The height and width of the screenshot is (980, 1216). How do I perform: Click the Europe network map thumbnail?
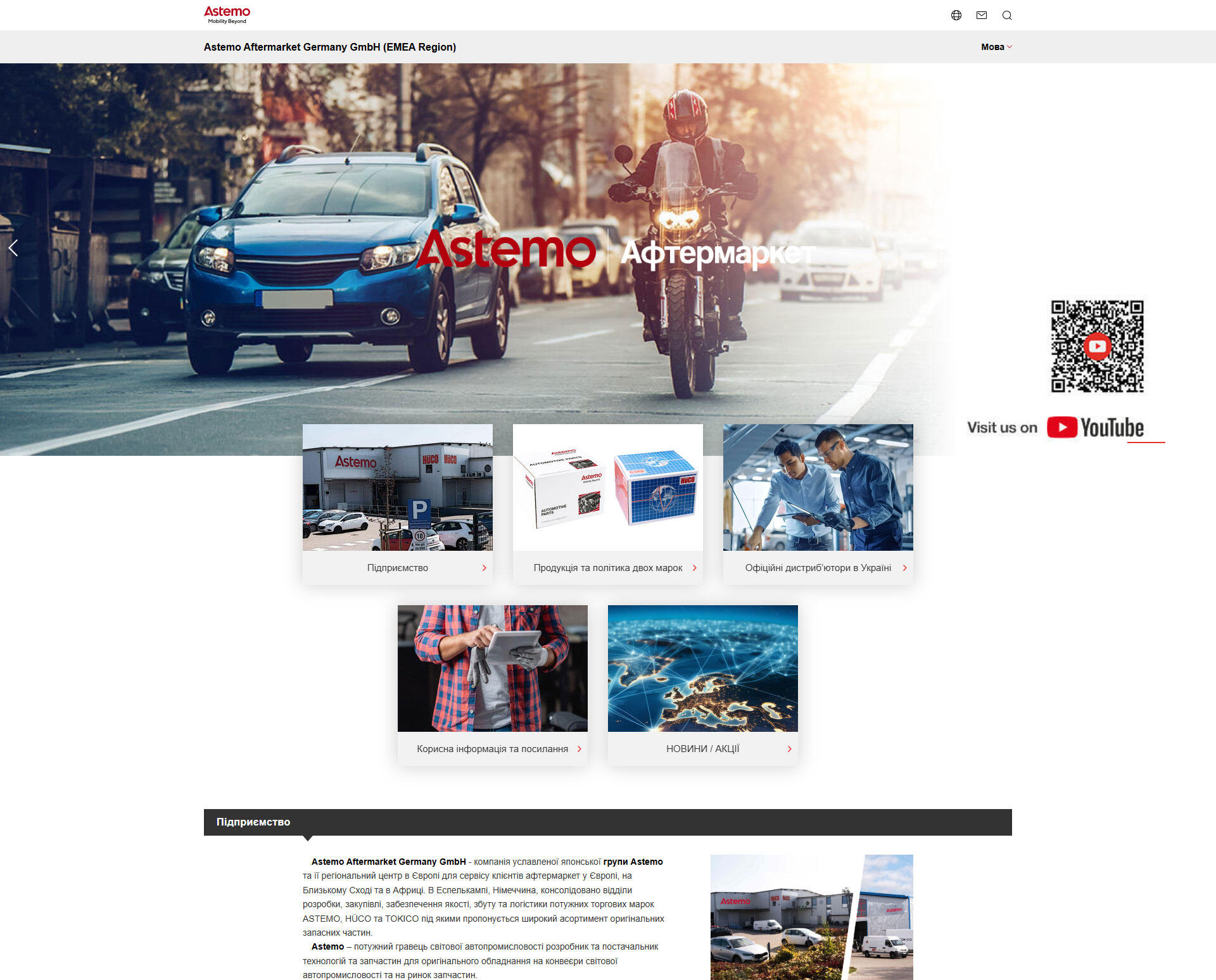point(702,668)
